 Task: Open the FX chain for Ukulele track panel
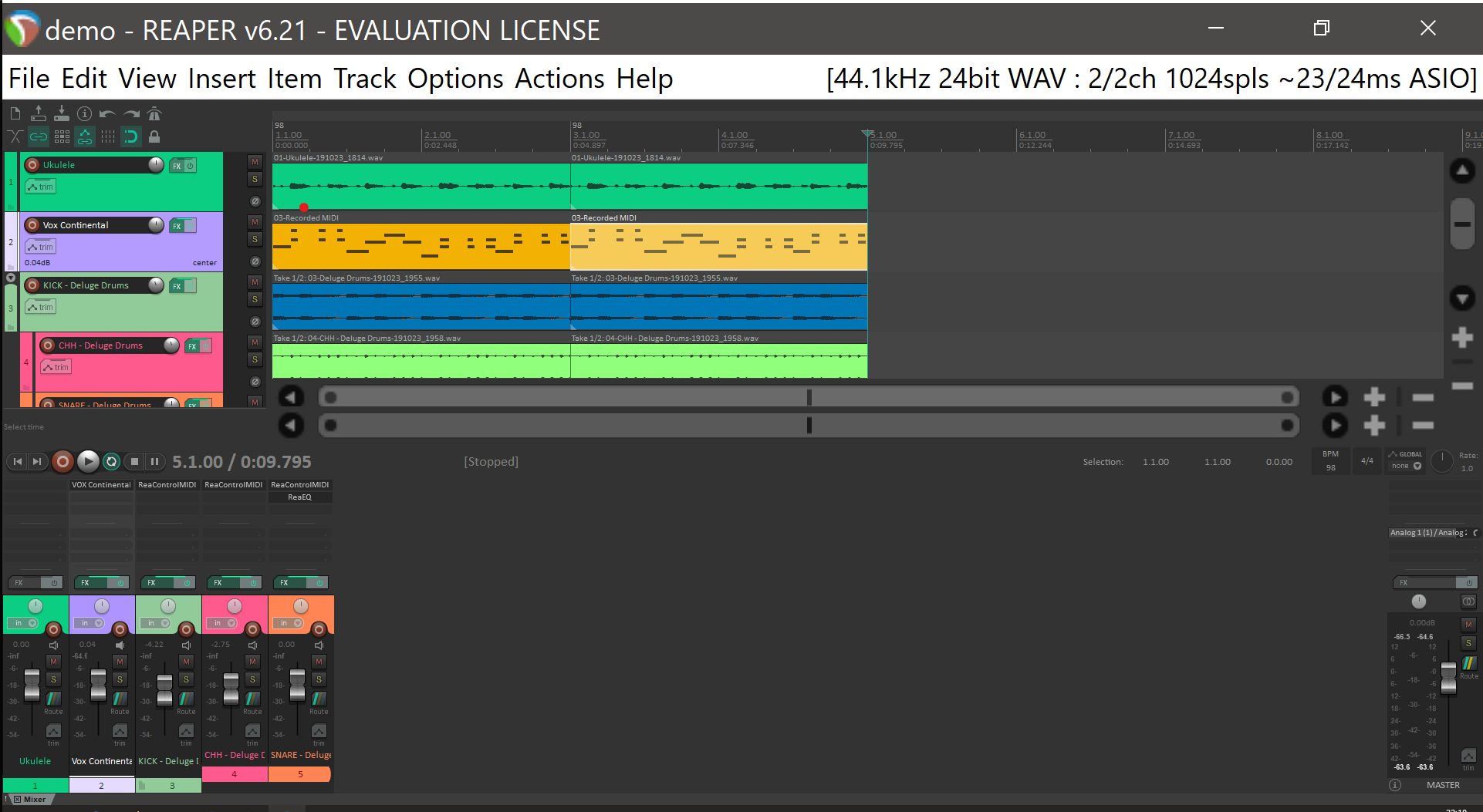(177, 166)
